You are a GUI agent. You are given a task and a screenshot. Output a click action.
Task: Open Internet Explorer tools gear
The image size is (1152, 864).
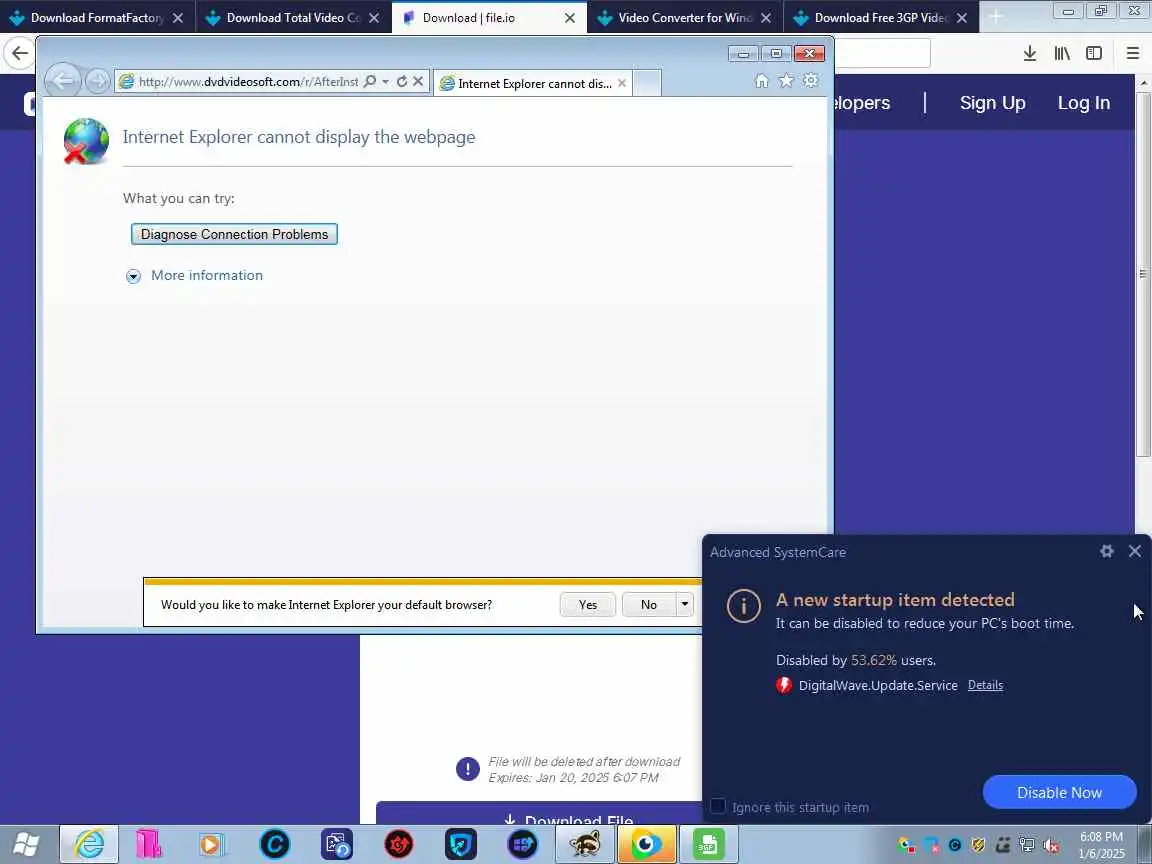pos(810,81)
